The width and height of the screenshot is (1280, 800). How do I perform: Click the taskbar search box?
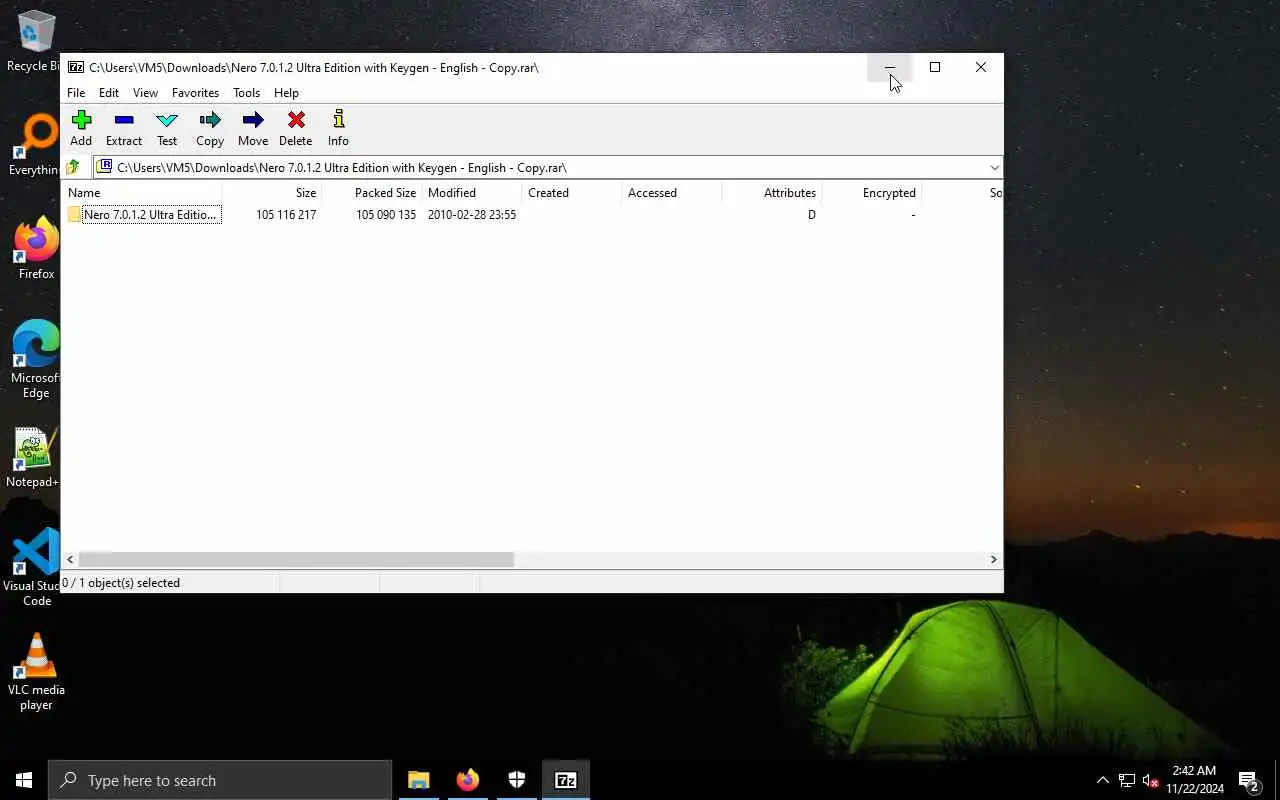pos(220,780)
